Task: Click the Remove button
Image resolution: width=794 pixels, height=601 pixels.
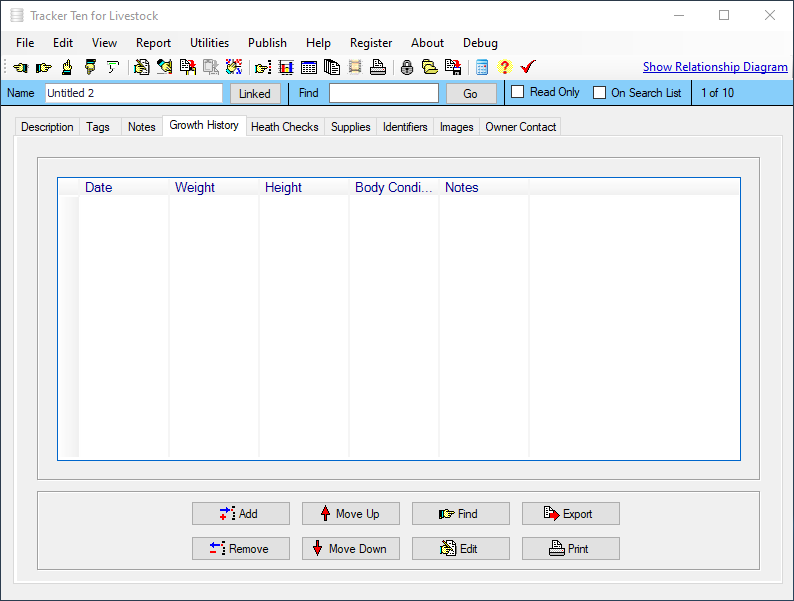Action: 241,548
